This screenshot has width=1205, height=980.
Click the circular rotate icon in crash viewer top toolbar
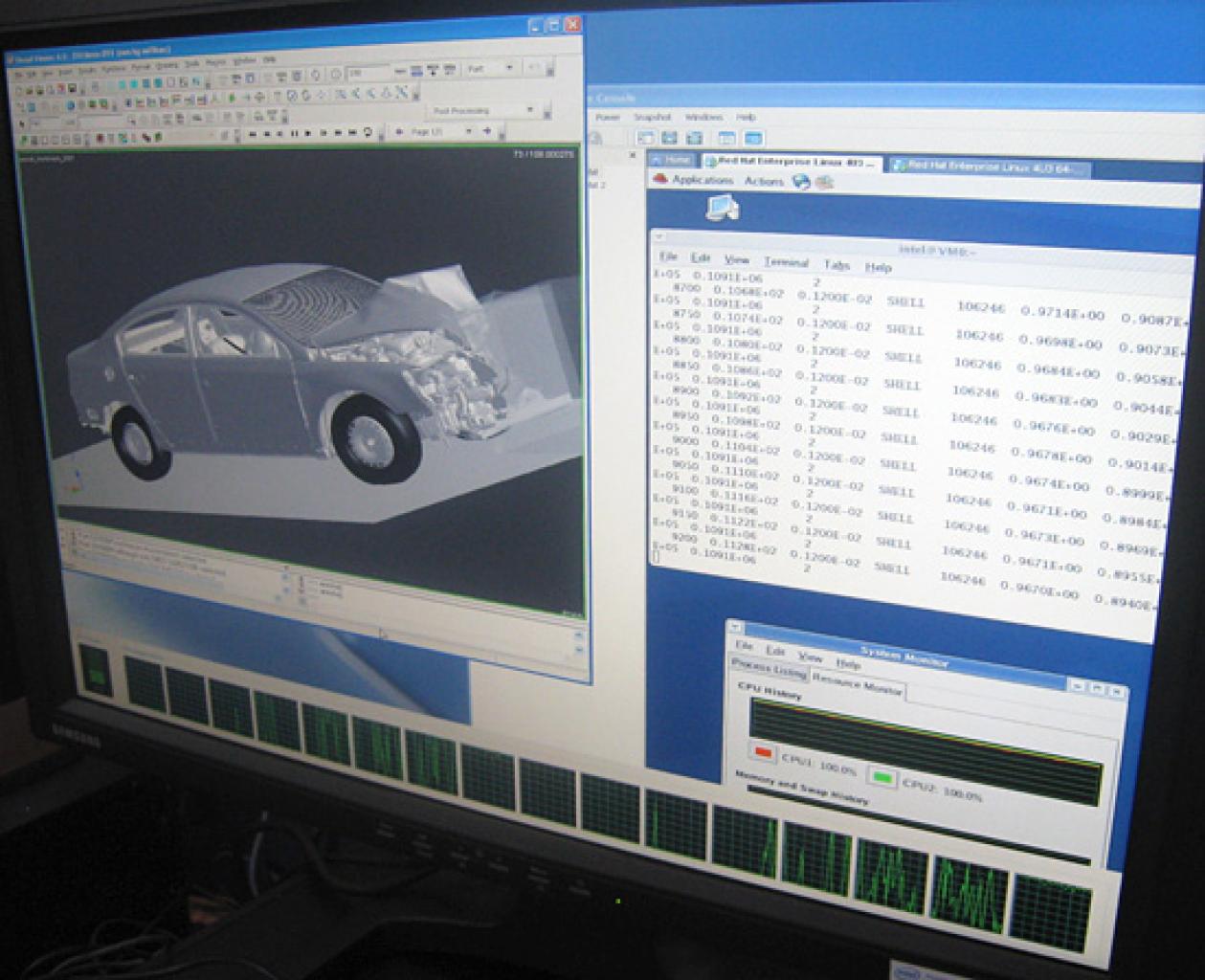tap(315, 74)
